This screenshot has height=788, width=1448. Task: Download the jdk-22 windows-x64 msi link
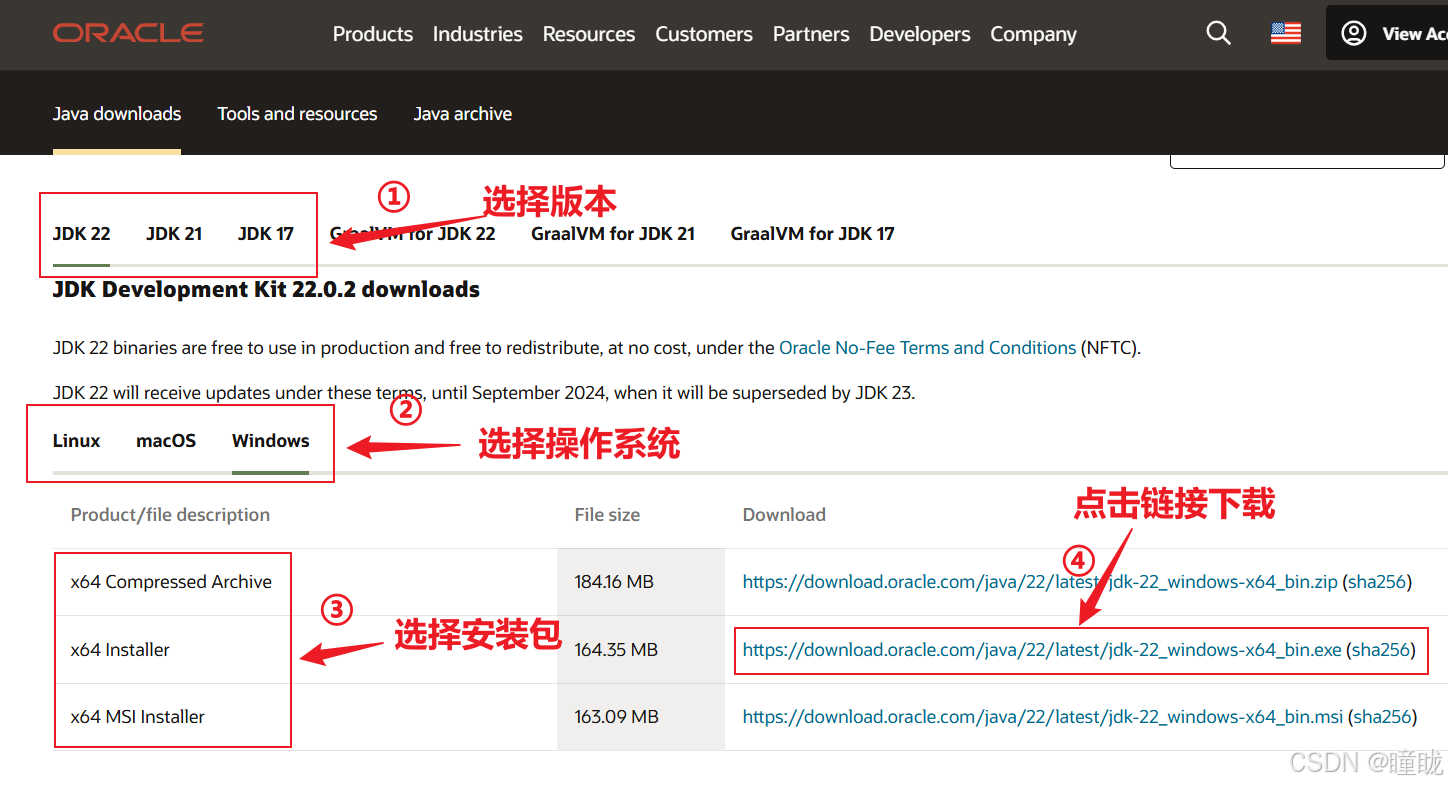[x=1043, y=717]
